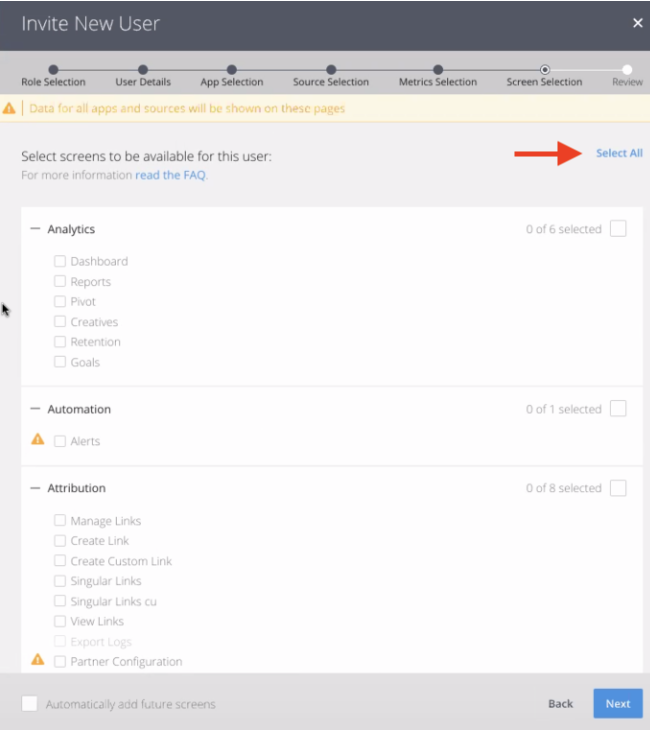The width and height of the screenshot is (650, 730).
Task: Tick the Pivot checkbox
Action: [60, 301]
